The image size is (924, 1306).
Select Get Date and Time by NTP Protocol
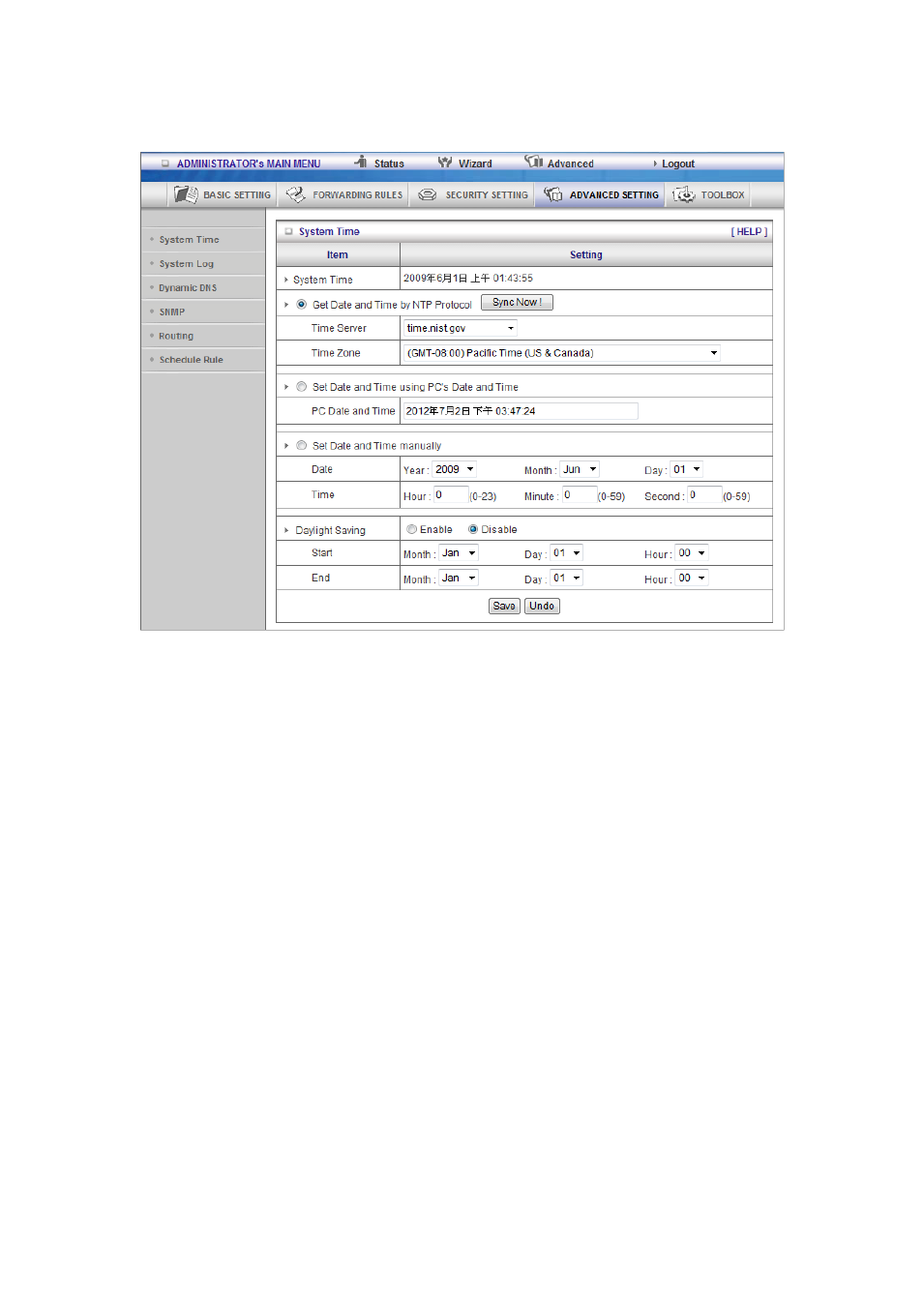click(302, 304)
